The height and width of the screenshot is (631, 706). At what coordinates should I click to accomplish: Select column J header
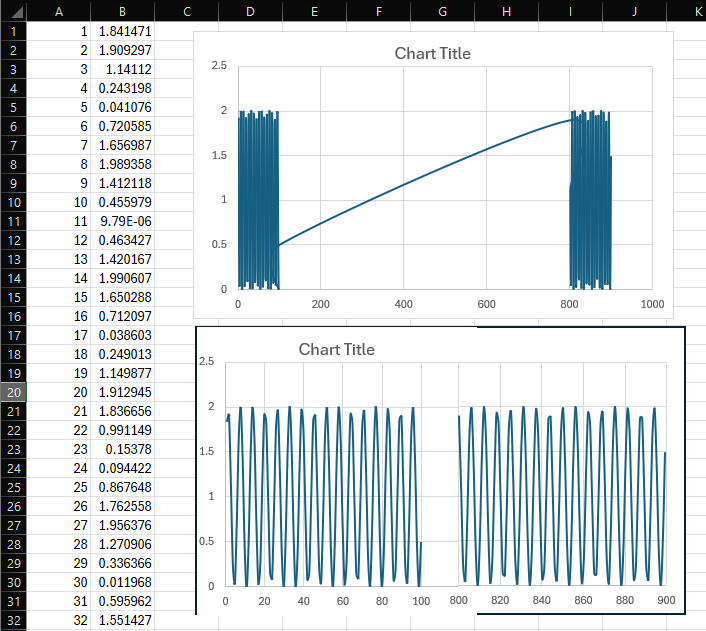[634, 11]
